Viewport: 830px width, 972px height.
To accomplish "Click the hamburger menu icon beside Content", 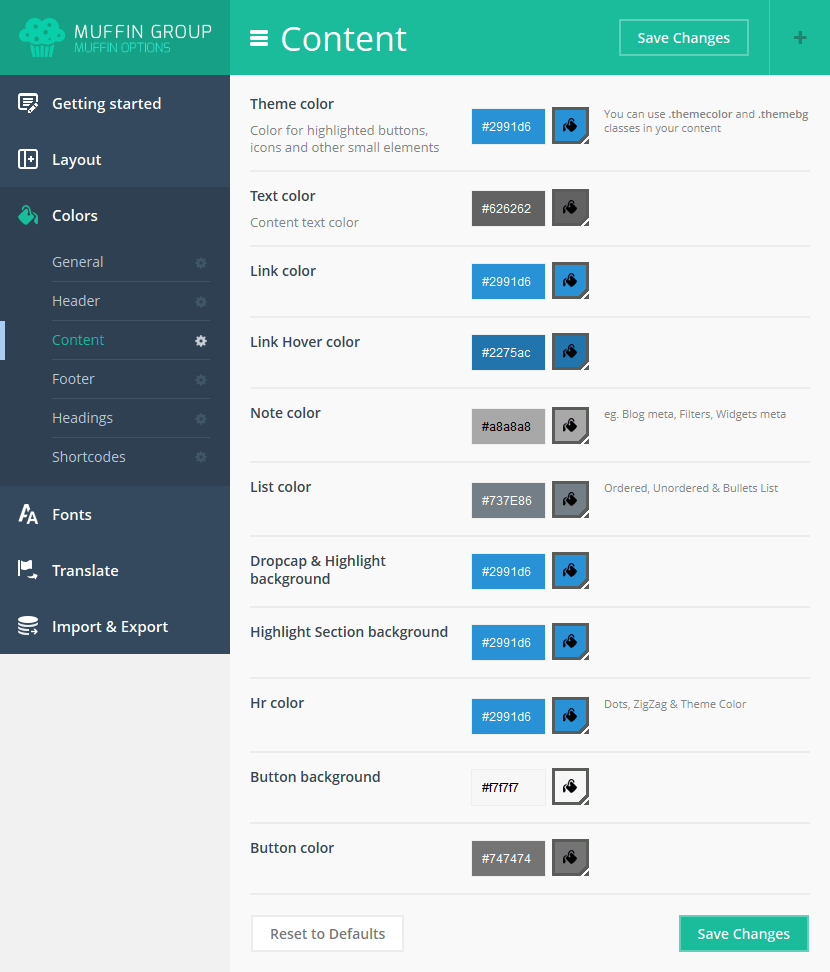I will coord(259,39).
